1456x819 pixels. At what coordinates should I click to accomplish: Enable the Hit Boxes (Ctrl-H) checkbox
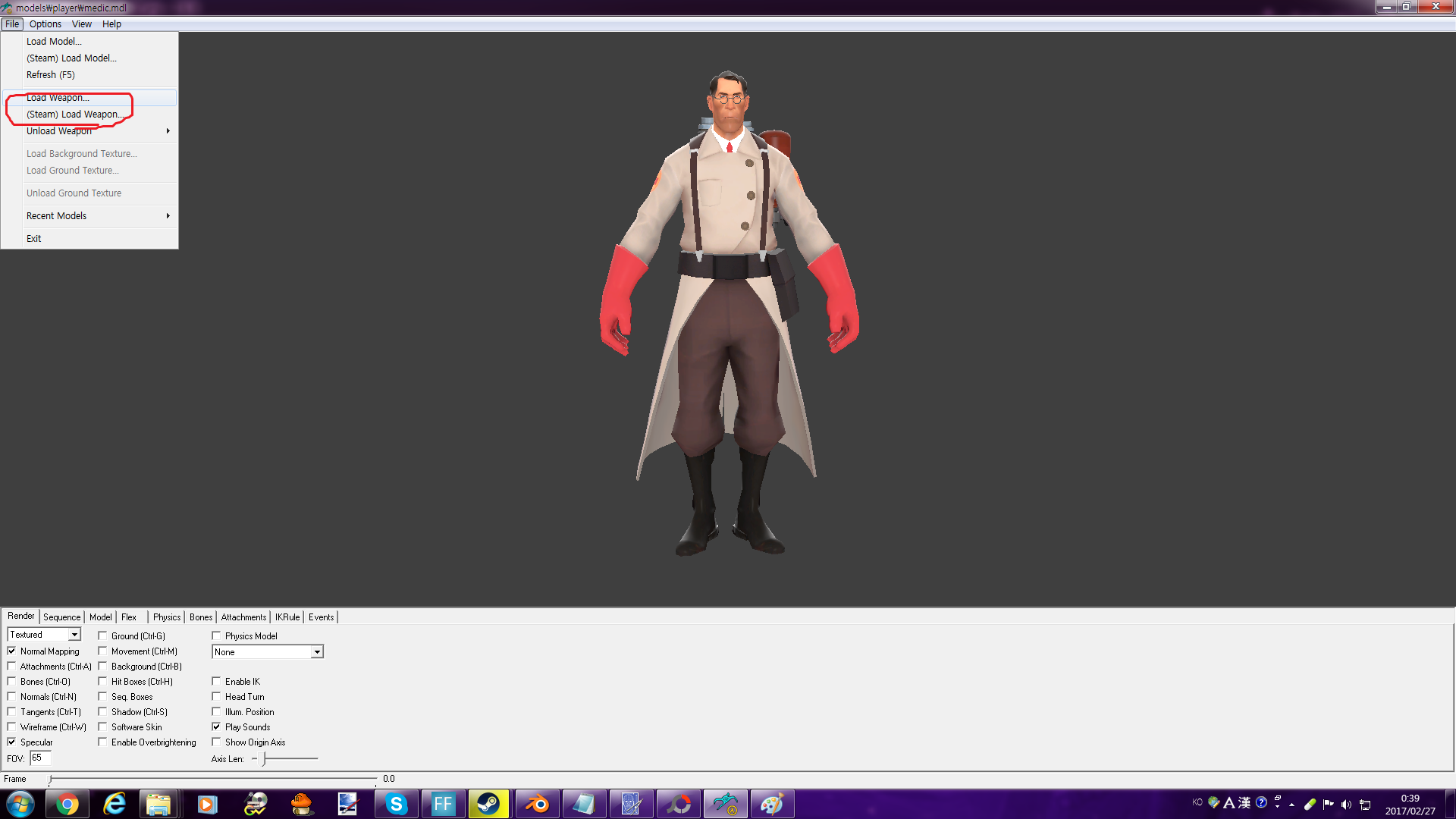click(x=103, y=682)
